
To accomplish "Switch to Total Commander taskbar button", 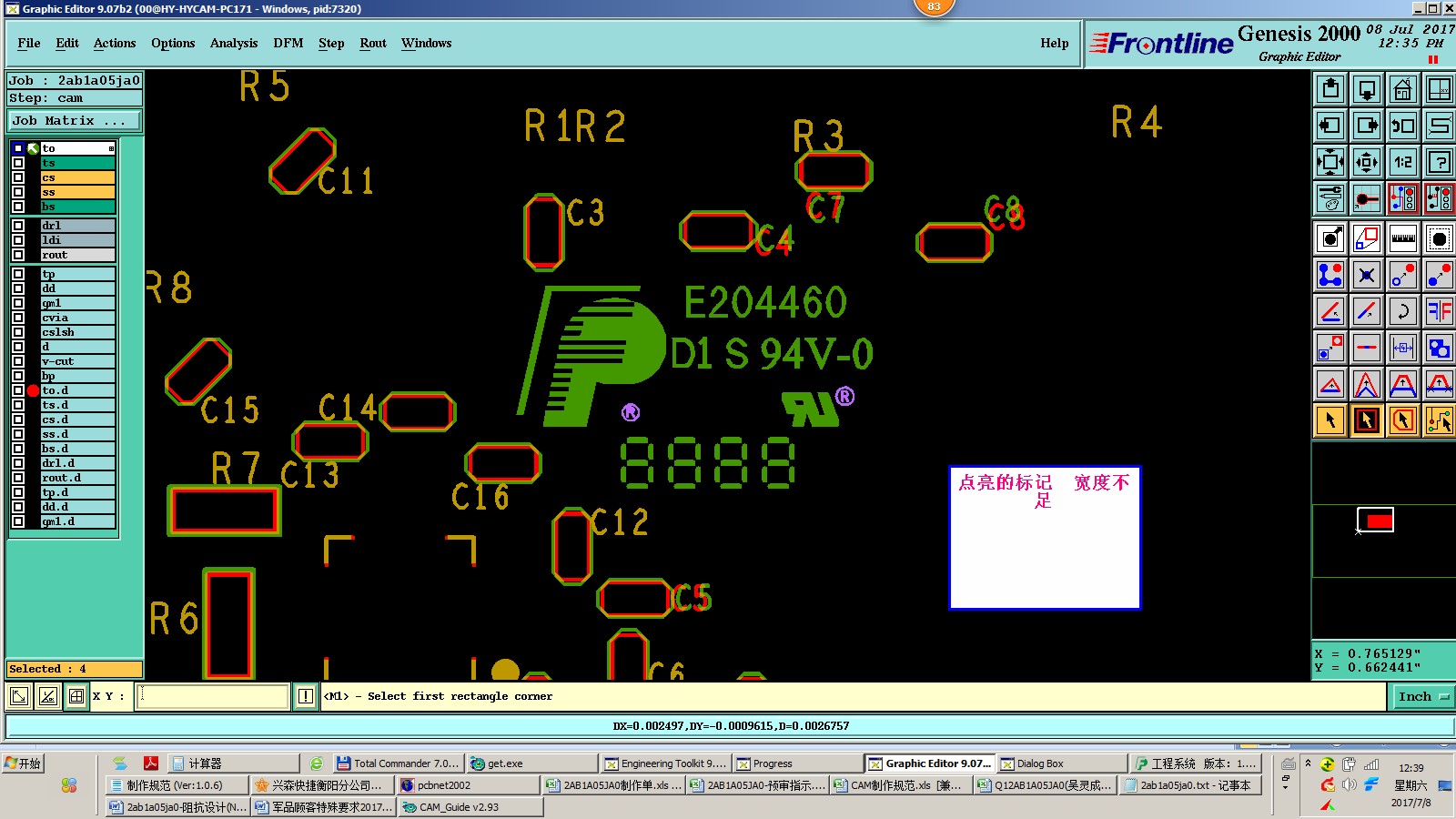I will 398,763.
